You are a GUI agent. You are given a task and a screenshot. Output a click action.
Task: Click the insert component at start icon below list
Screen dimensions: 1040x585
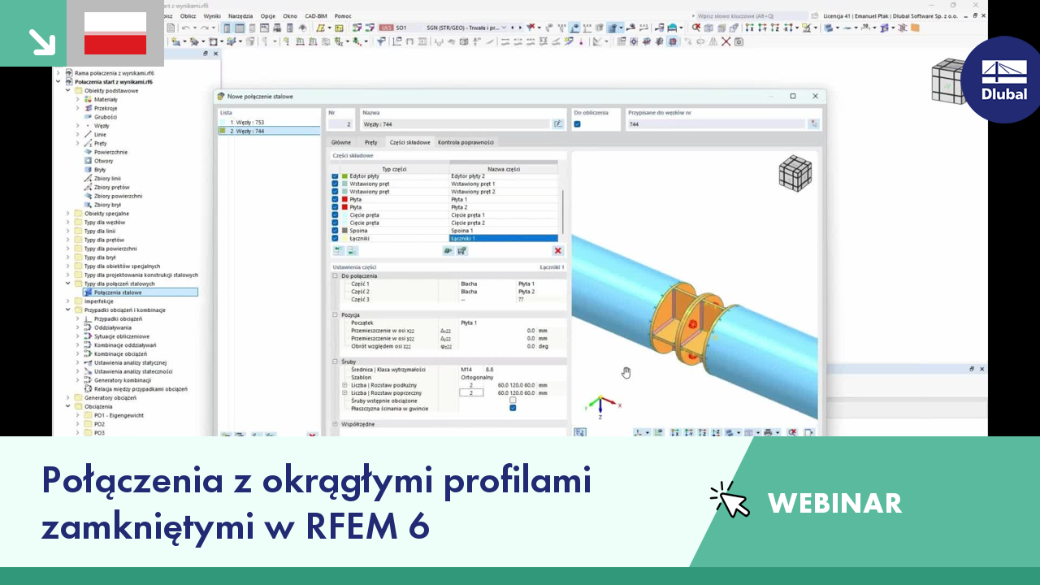(339, 251)
